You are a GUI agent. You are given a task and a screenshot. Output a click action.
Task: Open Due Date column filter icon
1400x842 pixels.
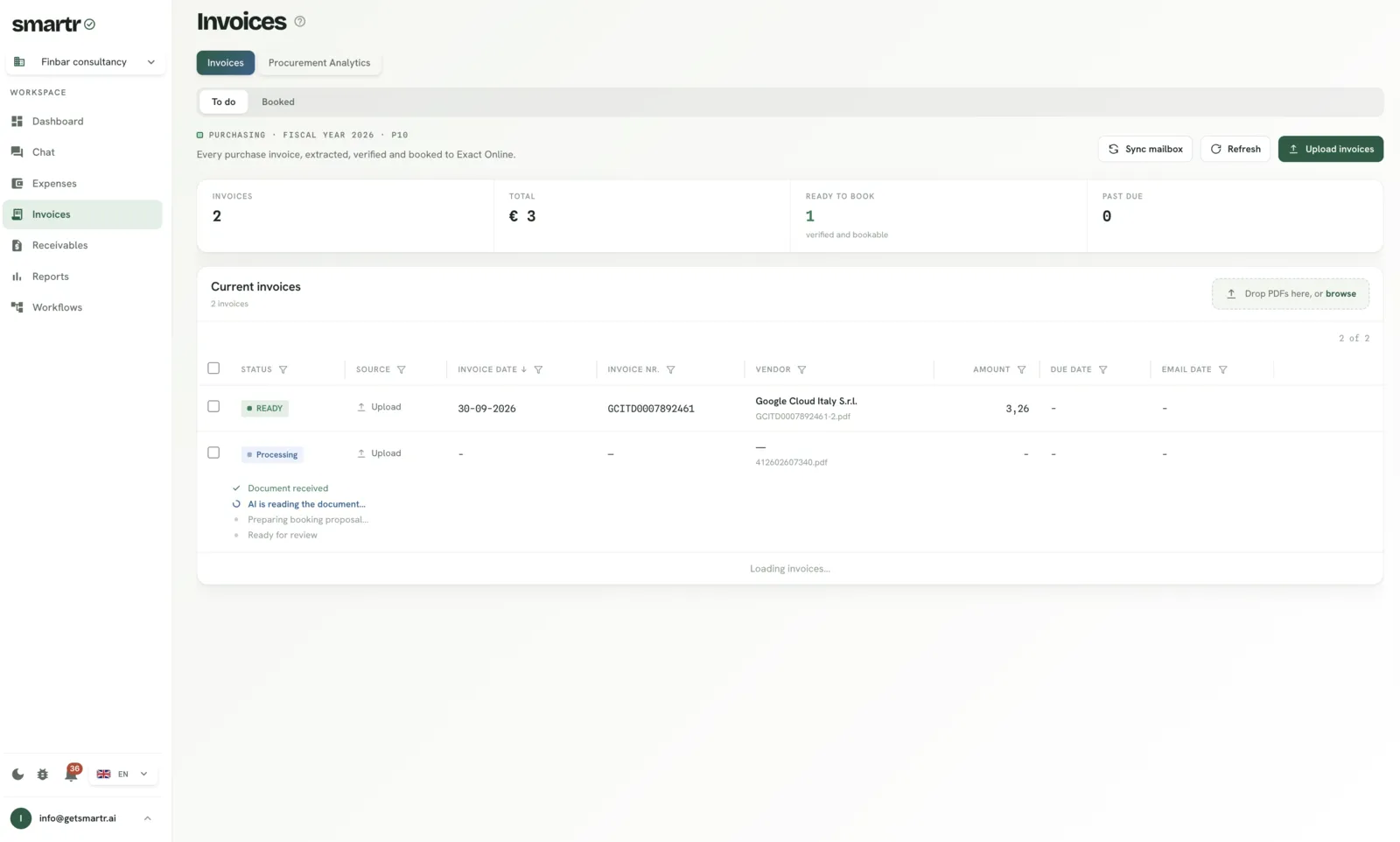click(x=1102, y=369)
